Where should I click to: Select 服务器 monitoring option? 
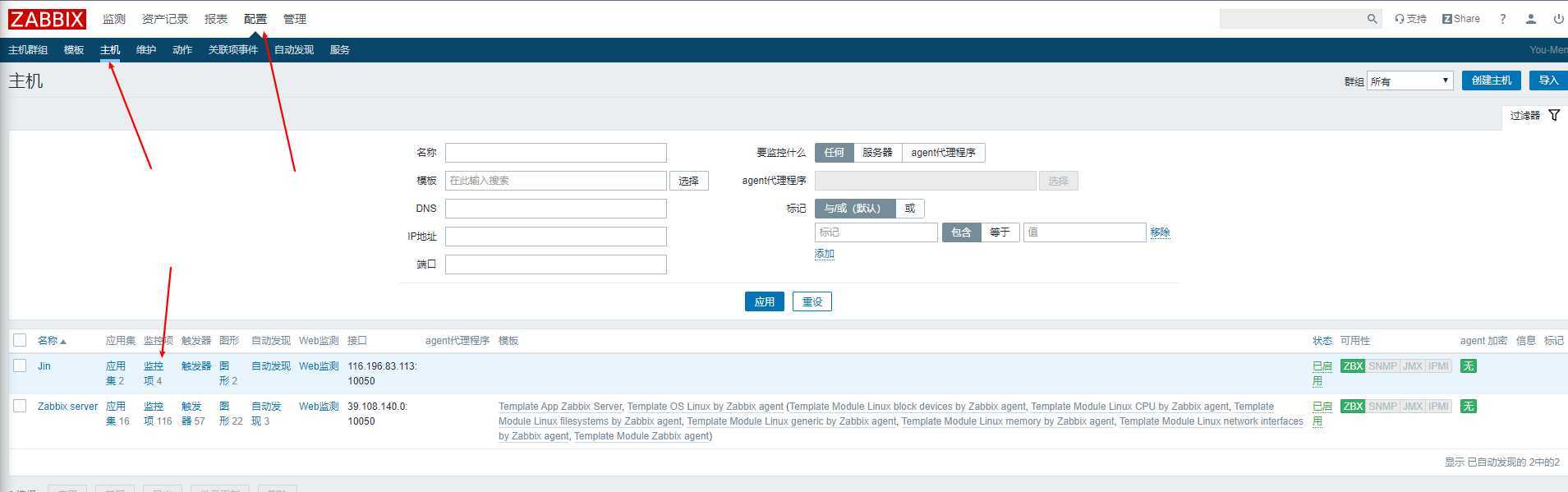click(x=877, y=153)
